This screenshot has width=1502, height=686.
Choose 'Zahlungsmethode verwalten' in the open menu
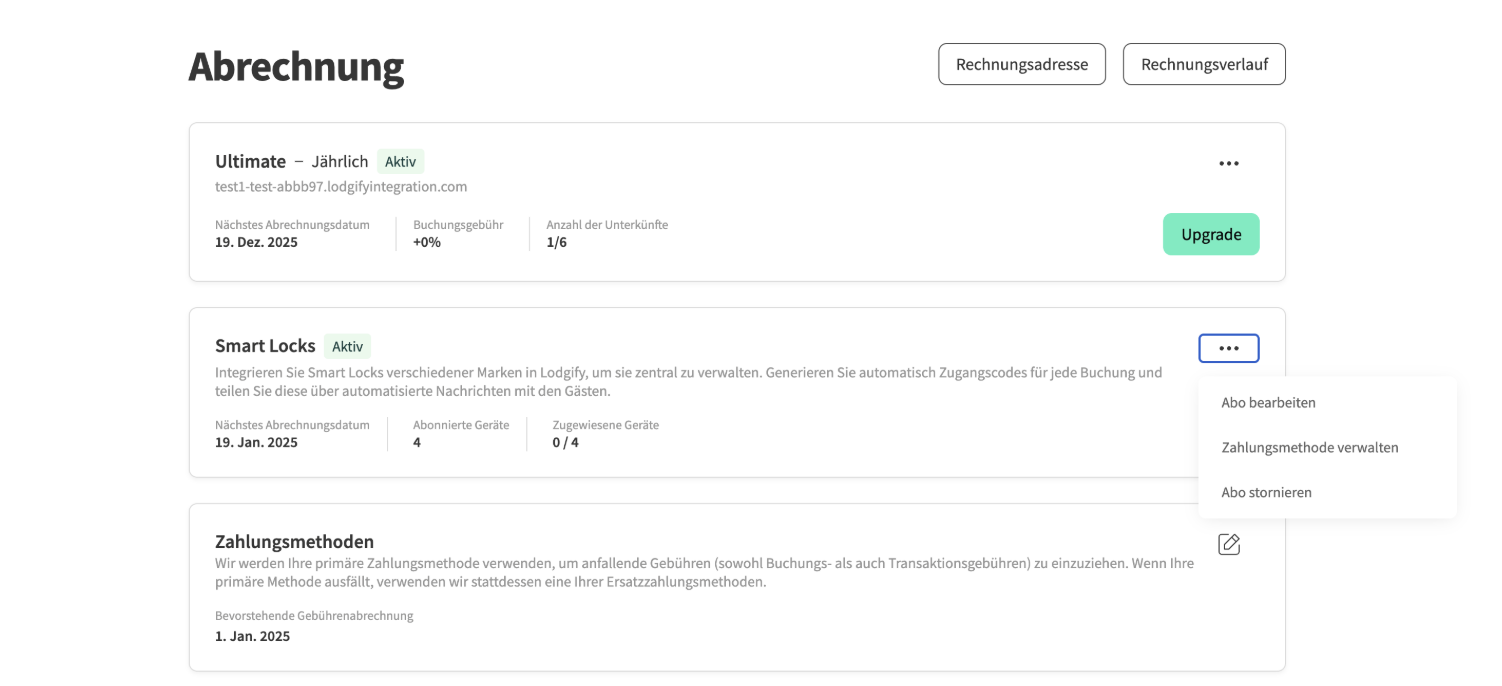click(x=1310, y=447)
